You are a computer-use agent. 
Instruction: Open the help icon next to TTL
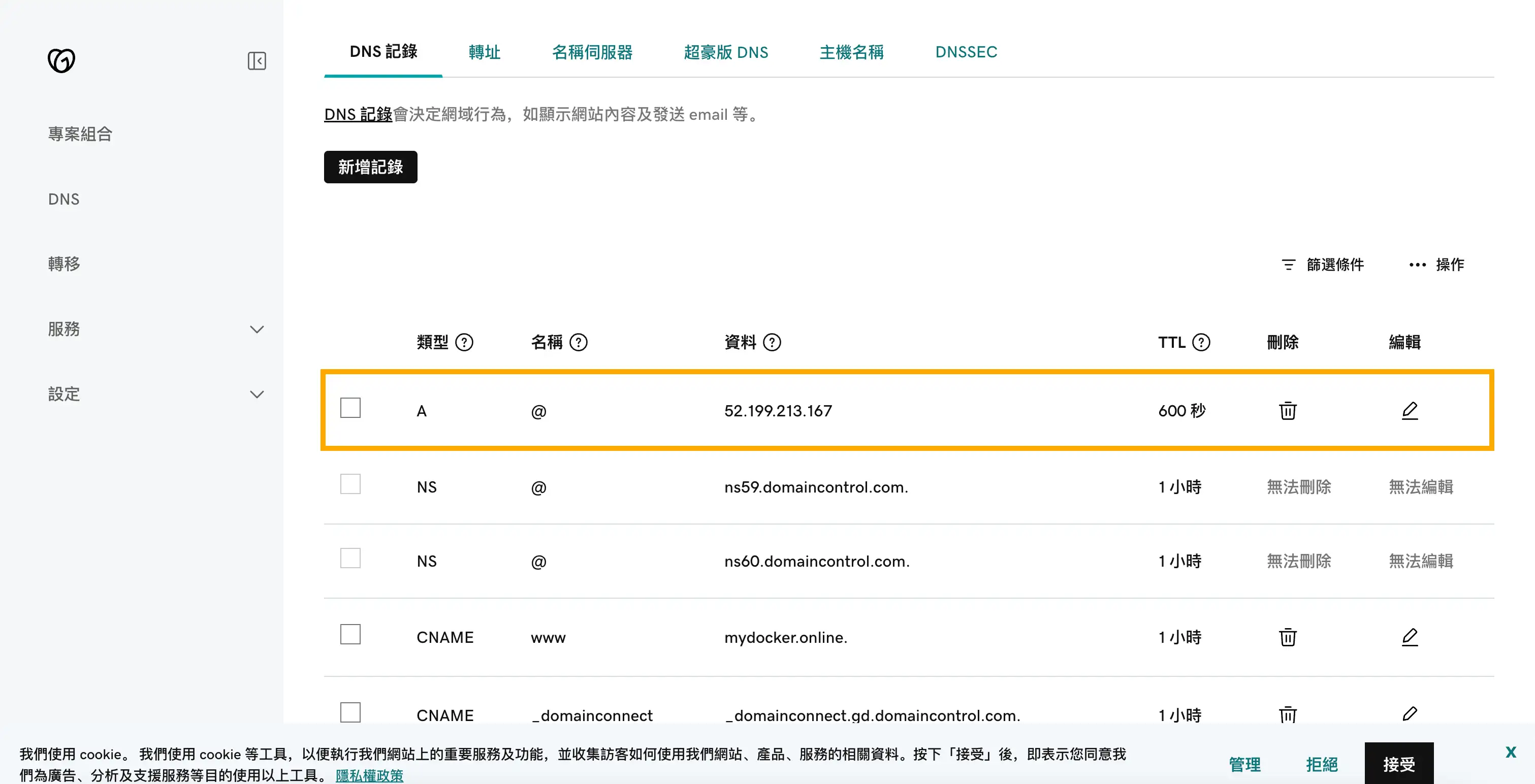pos(1201,343)
